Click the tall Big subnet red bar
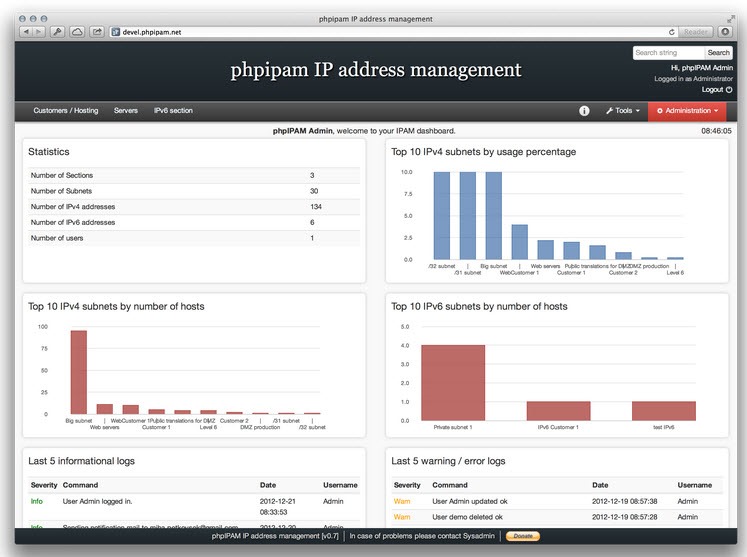The image size is (747, 557). pos(79,372)
